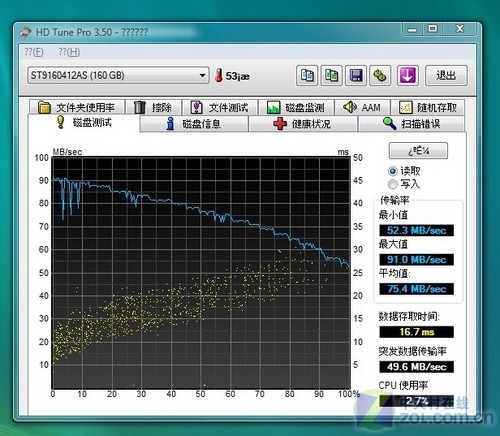
Task: Switch to the 扫描错误 error scan tab
Action: point(411,124)
